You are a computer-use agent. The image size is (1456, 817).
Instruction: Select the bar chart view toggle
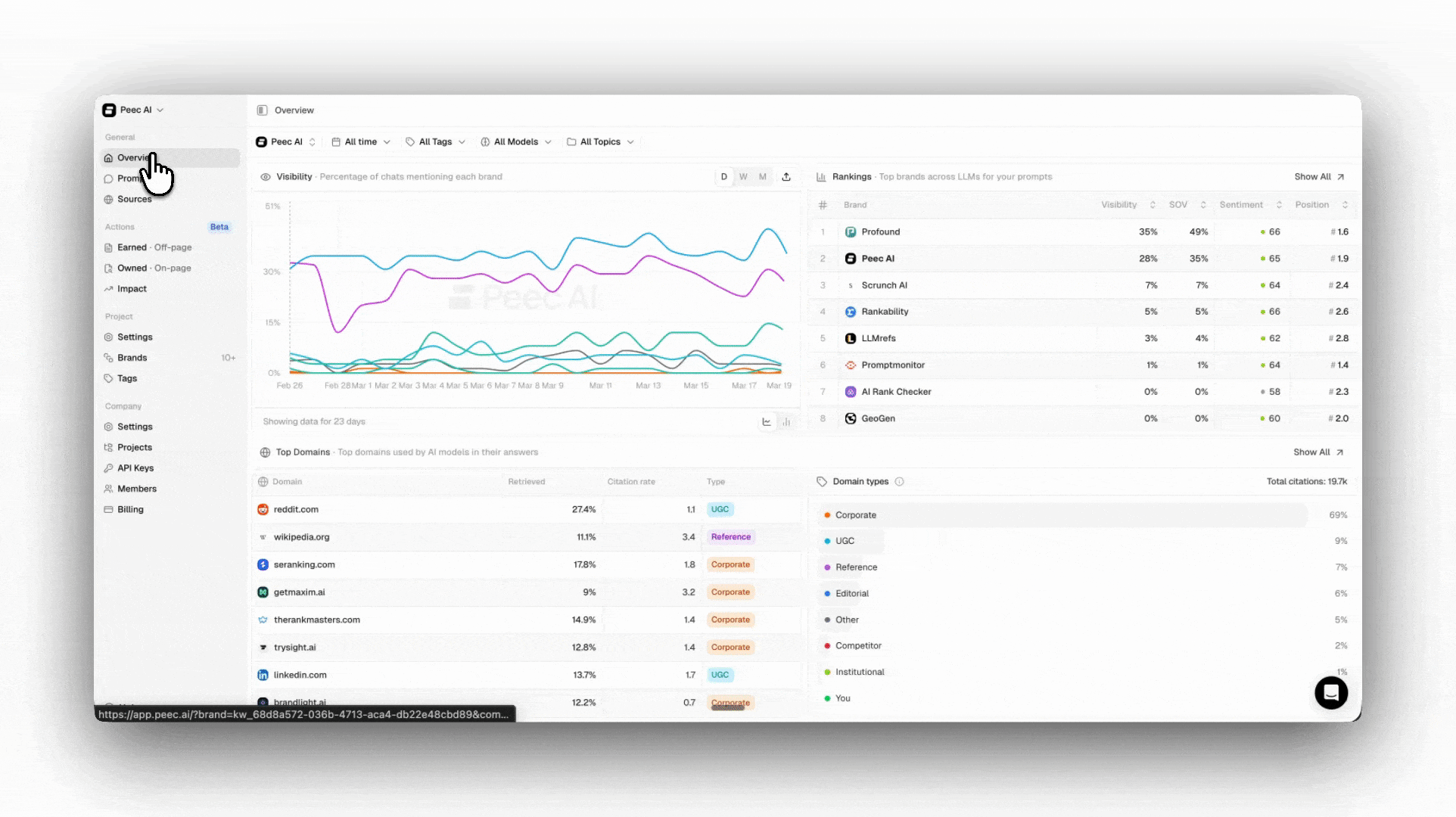[x=786, y=422]
